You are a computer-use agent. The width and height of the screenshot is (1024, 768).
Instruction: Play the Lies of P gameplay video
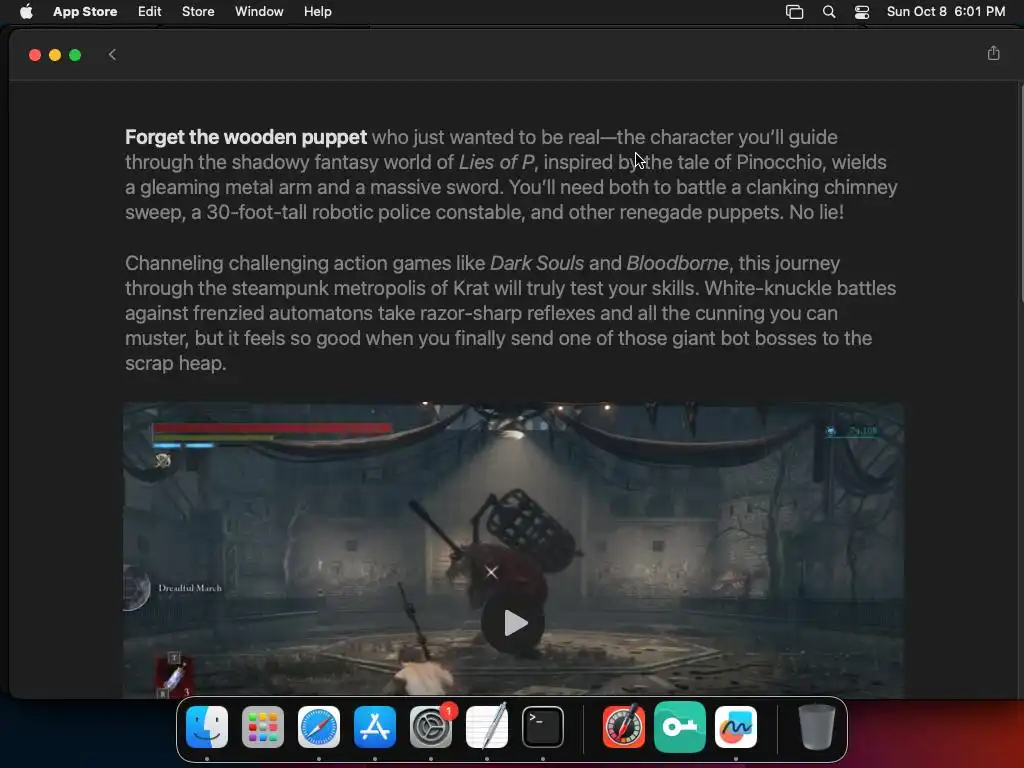[513, 623]
